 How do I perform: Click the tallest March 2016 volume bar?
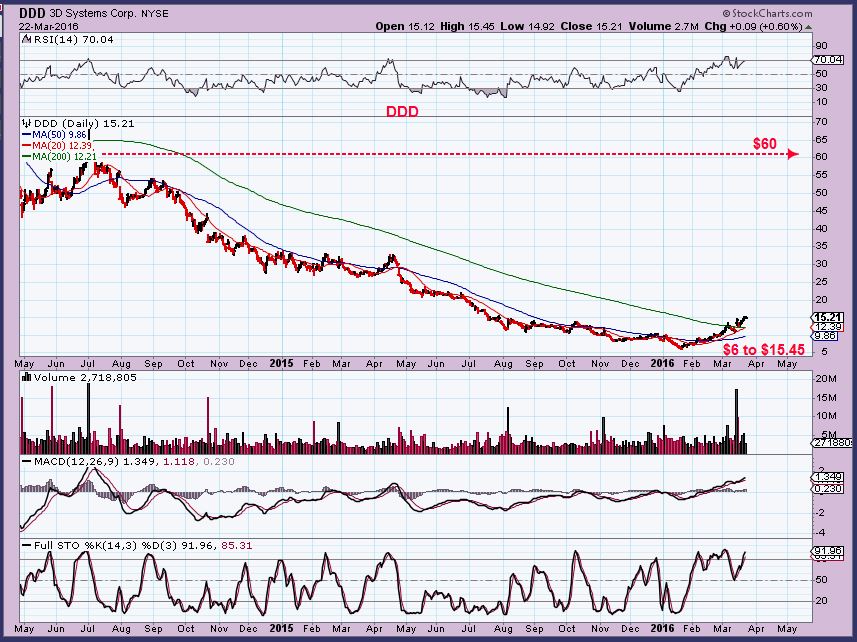point(736,421)
